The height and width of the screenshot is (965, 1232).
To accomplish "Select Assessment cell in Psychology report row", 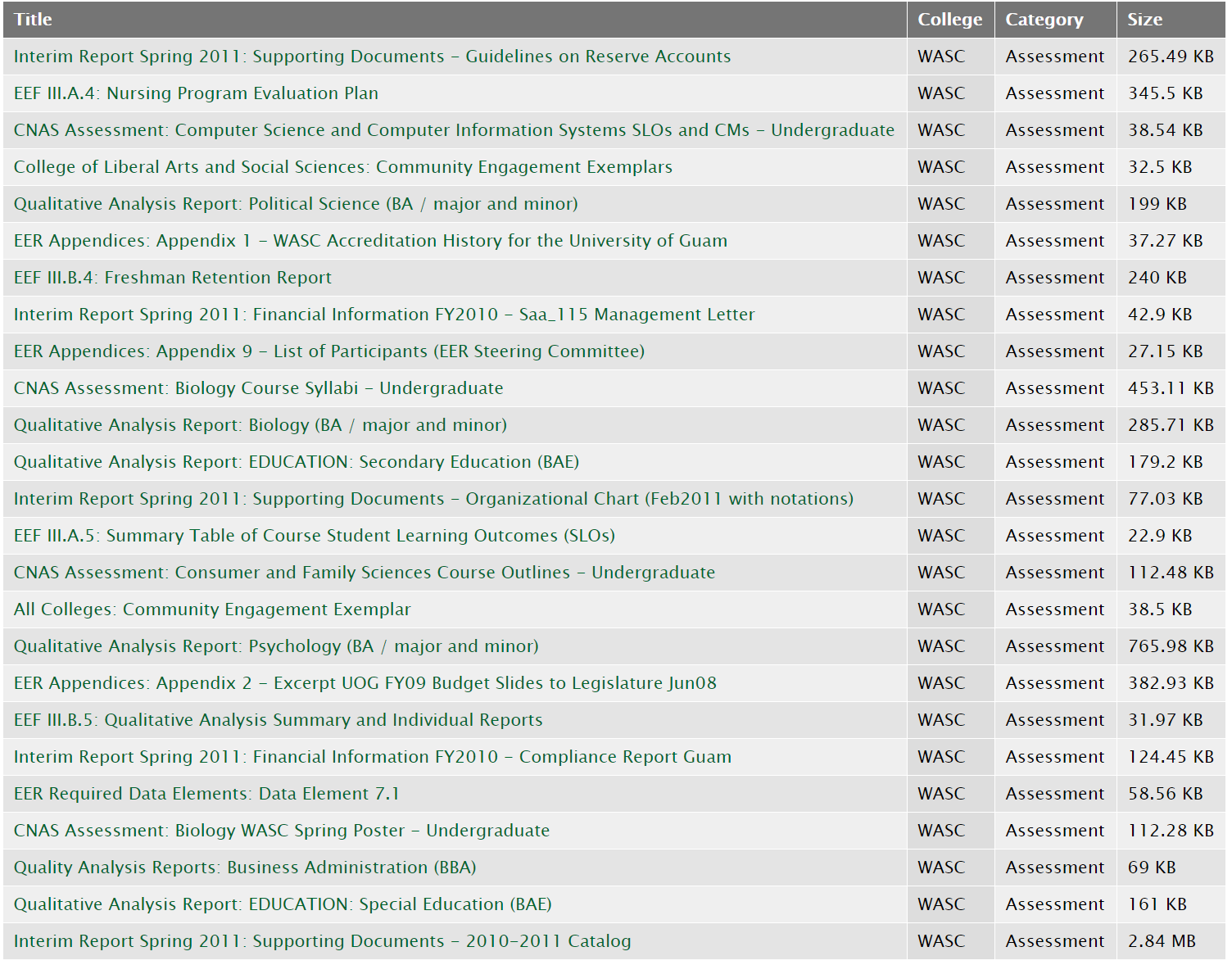I will pyautogui.click(x=1056, y=646).
